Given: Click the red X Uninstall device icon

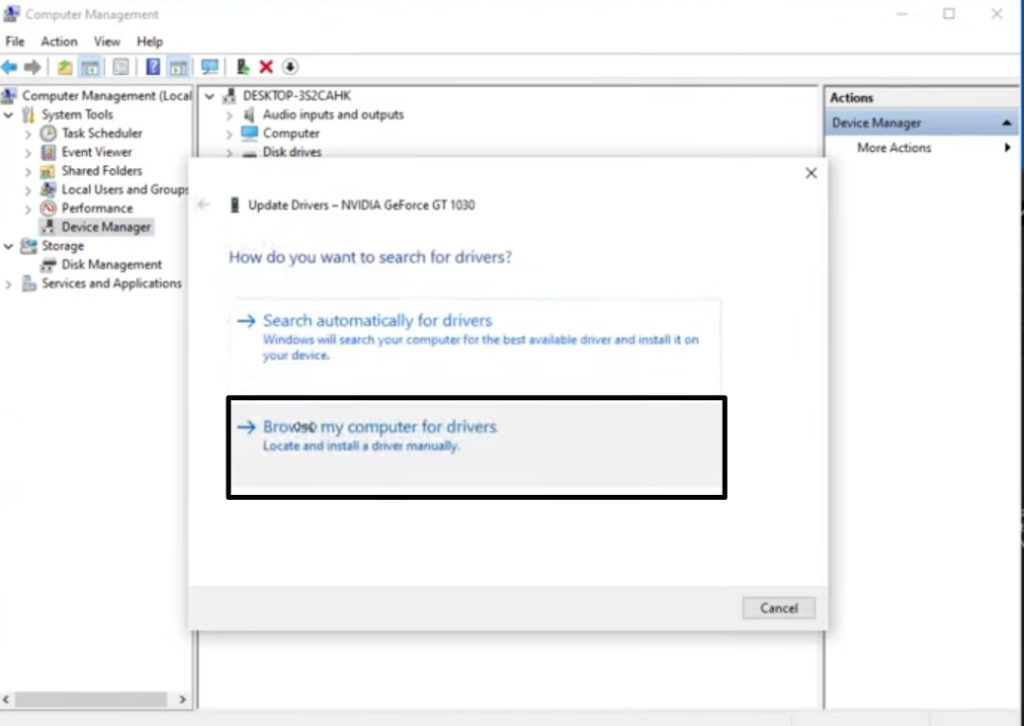Looking at the screenshot, I should (266, 67).
